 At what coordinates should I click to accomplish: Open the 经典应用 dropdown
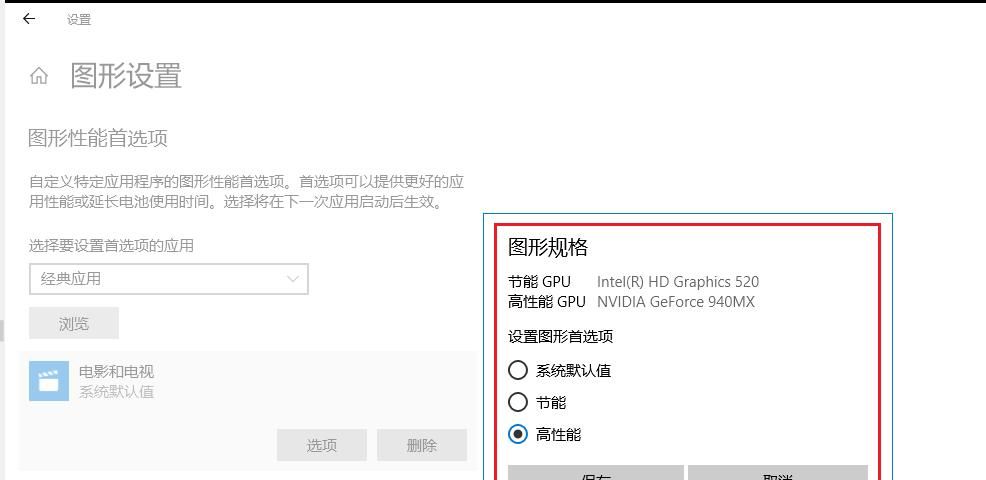pos(169,279)
